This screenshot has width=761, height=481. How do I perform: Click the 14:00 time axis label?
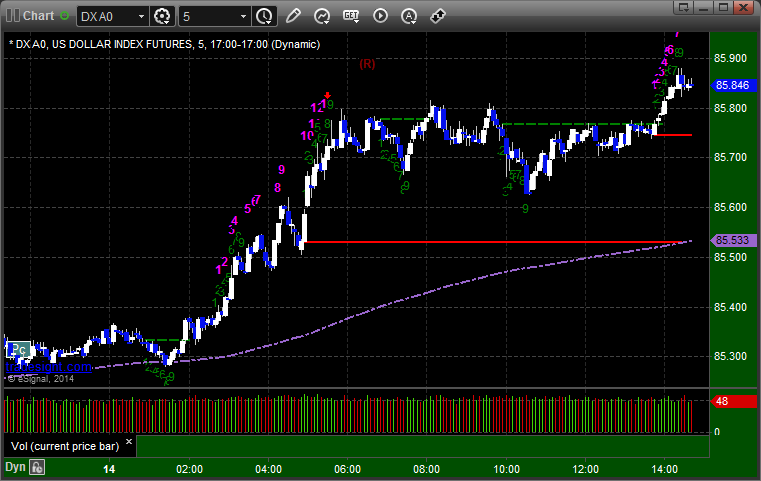point(664,469)
